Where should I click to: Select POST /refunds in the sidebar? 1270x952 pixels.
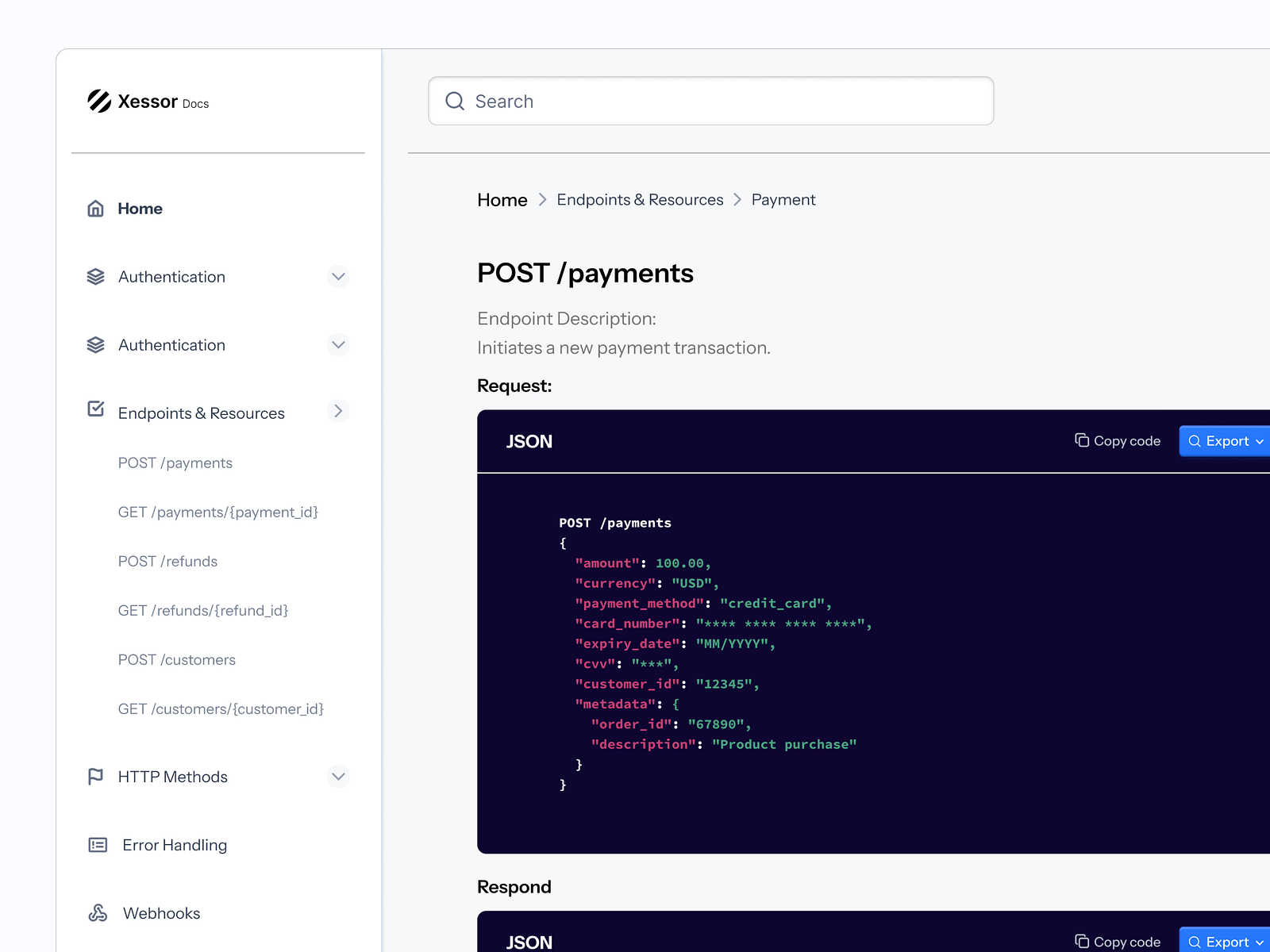pos(167,562)
